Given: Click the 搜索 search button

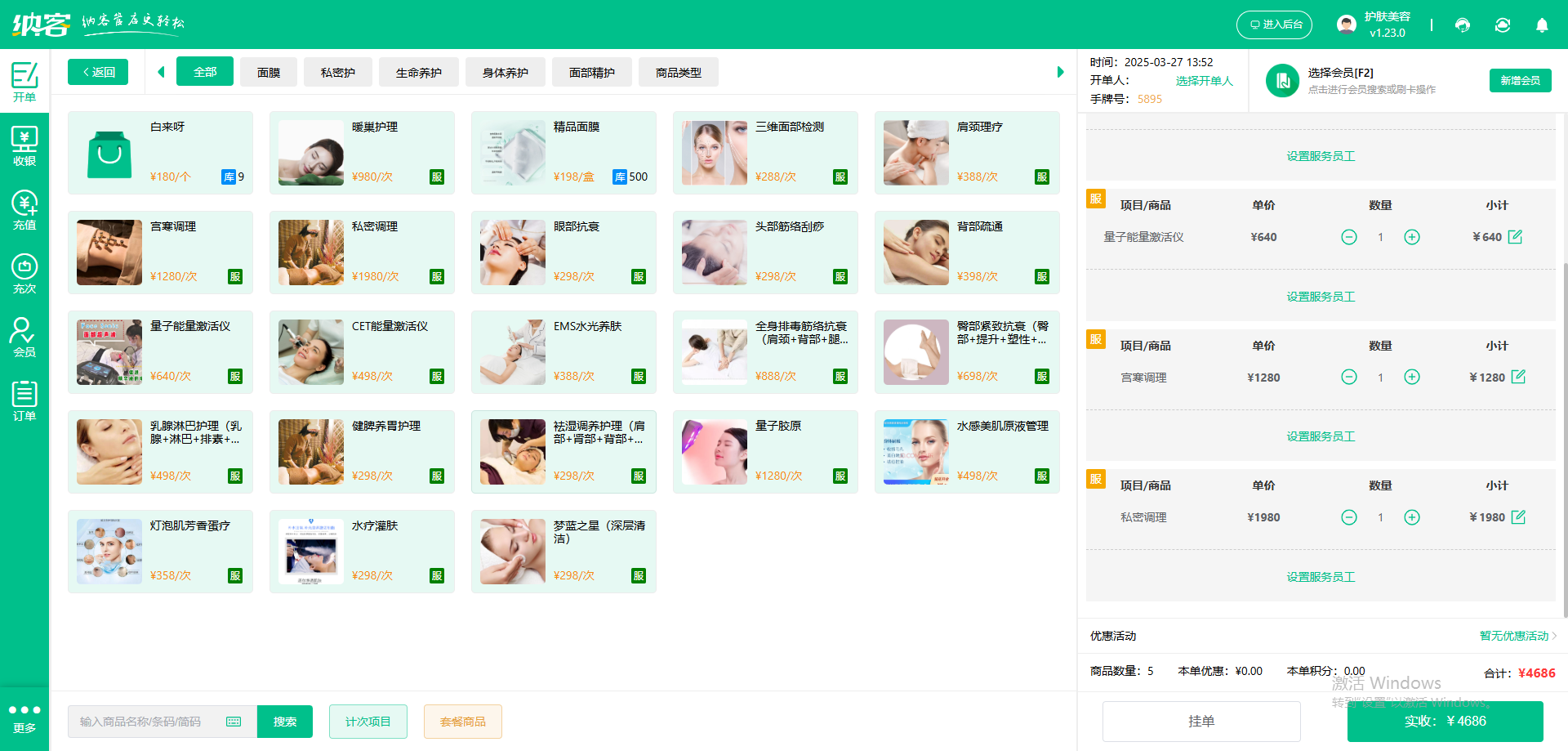Looking at the screenshot, I should pyautogui.click(x=285, y=722).
